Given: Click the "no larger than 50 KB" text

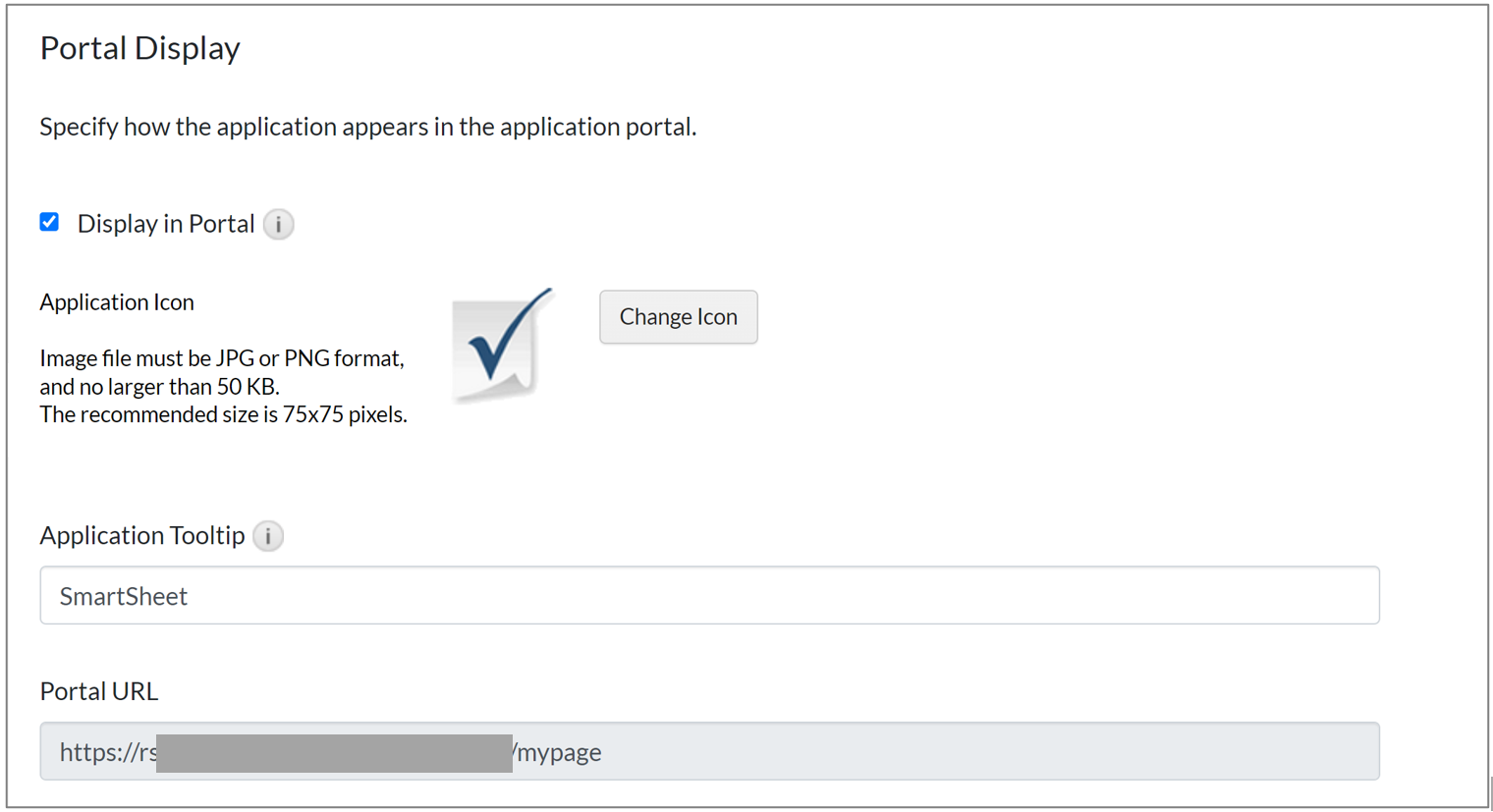Looking at the screenshot, I should (159, 387).
